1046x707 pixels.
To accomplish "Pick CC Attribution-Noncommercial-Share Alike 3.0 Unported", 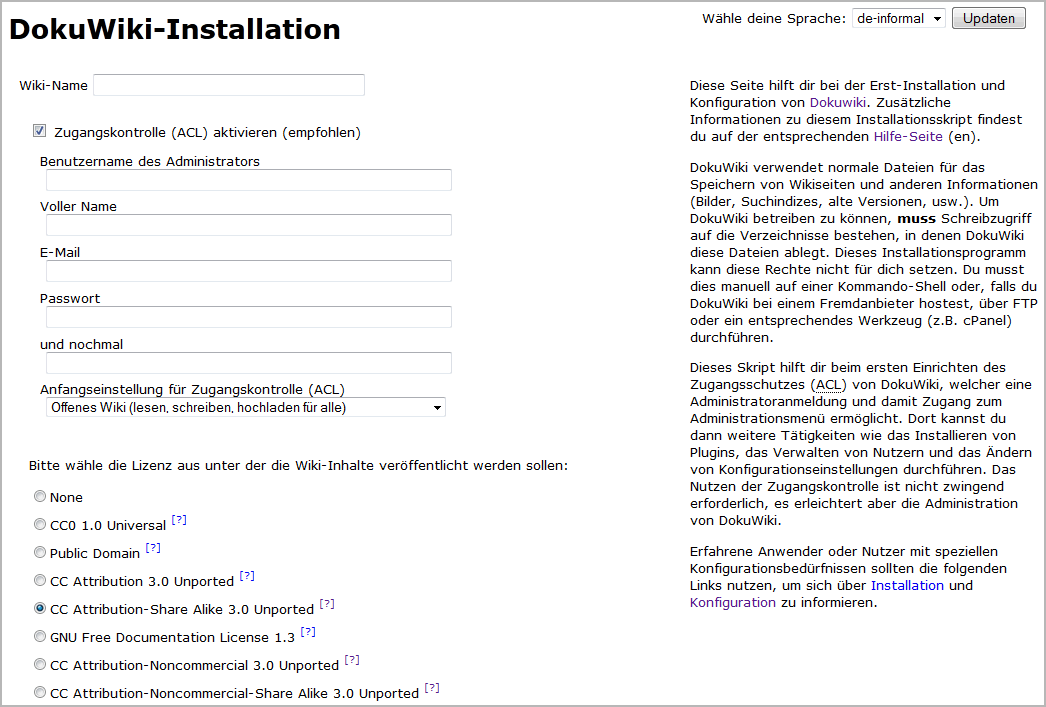I will pos(40,692).
